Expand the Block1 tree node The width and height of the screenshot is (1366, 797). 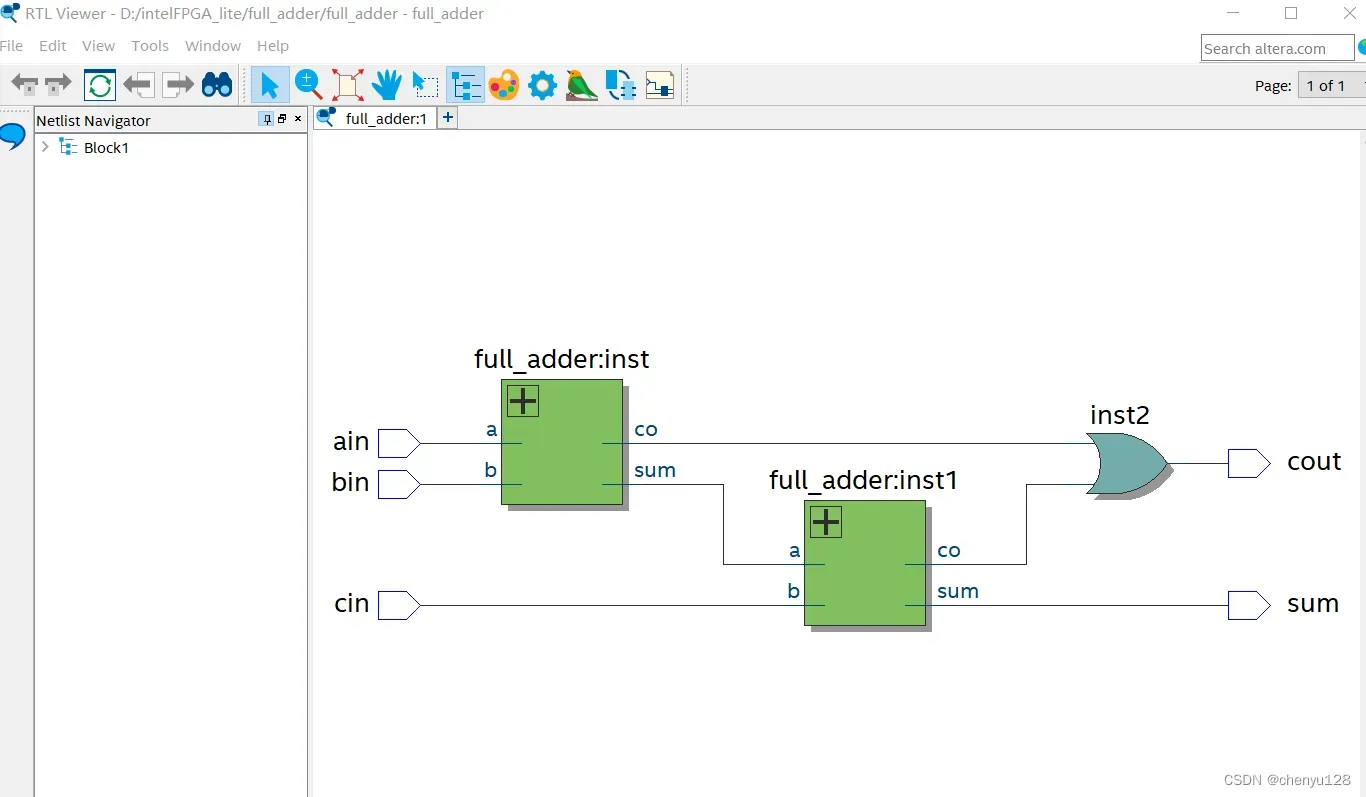45,147
